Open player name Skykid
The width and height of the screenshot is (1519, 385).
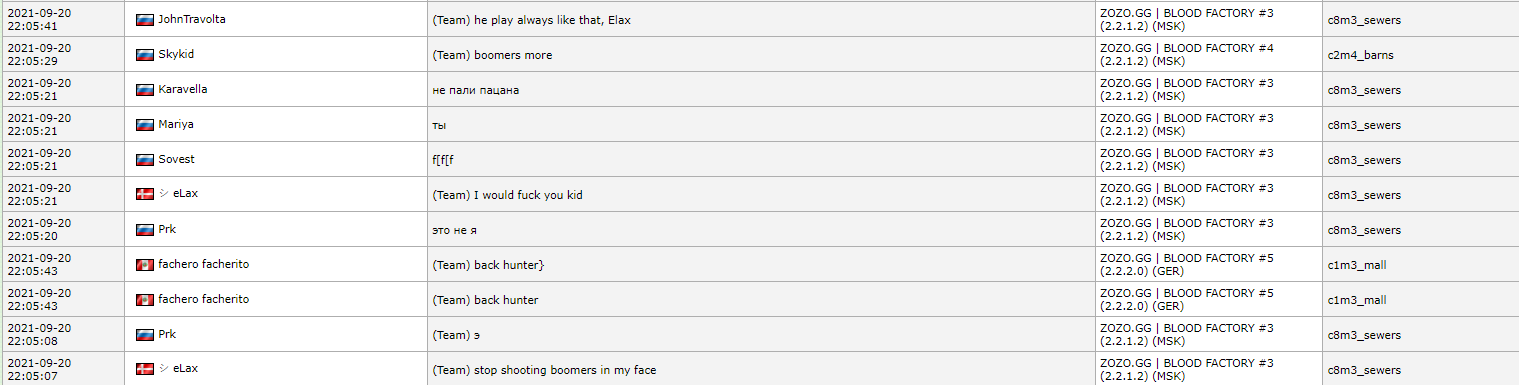click(176, 54)
